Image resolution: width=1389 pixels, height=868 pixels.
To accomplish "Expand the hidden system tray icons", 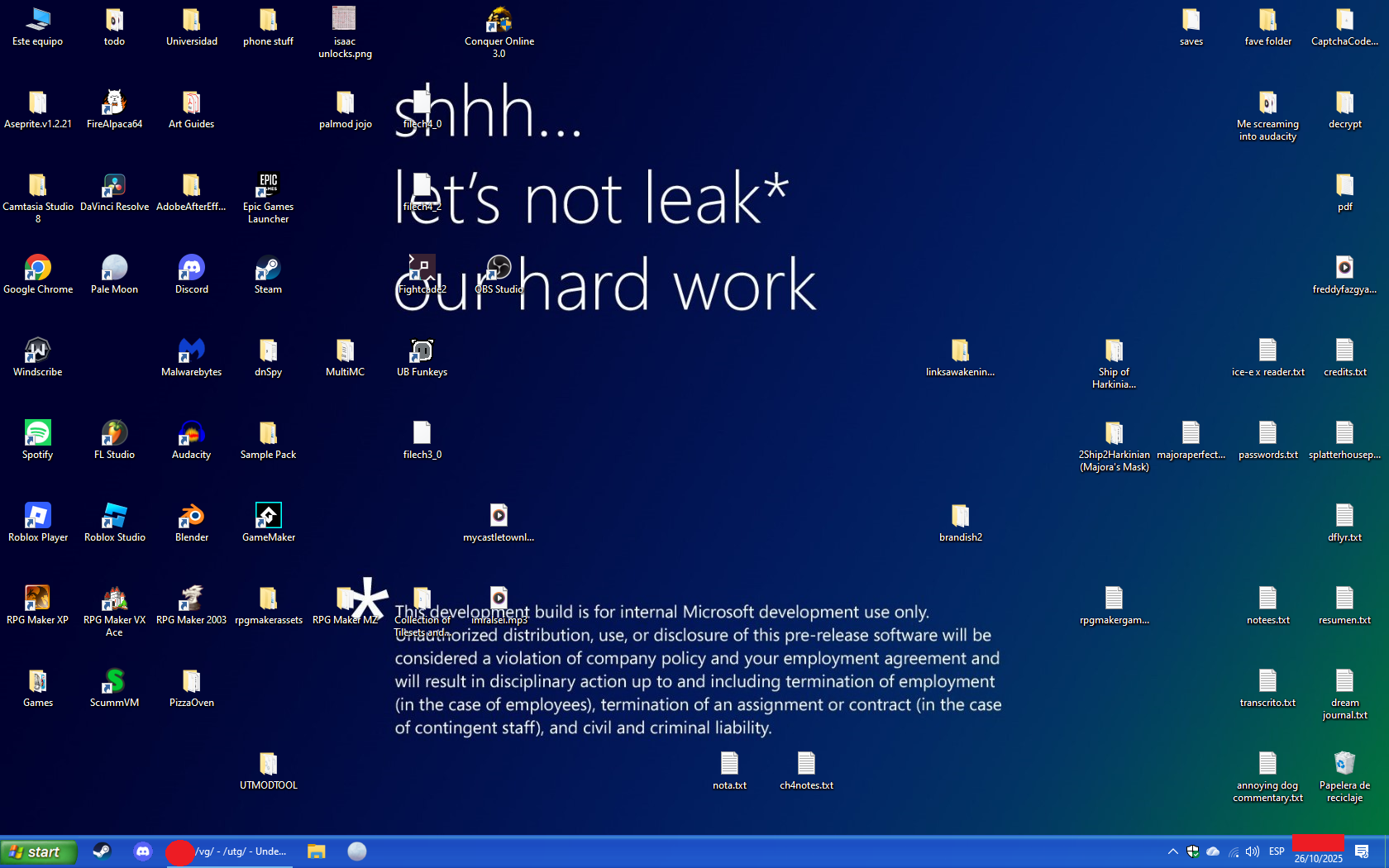I will (x=1172, y=851).
